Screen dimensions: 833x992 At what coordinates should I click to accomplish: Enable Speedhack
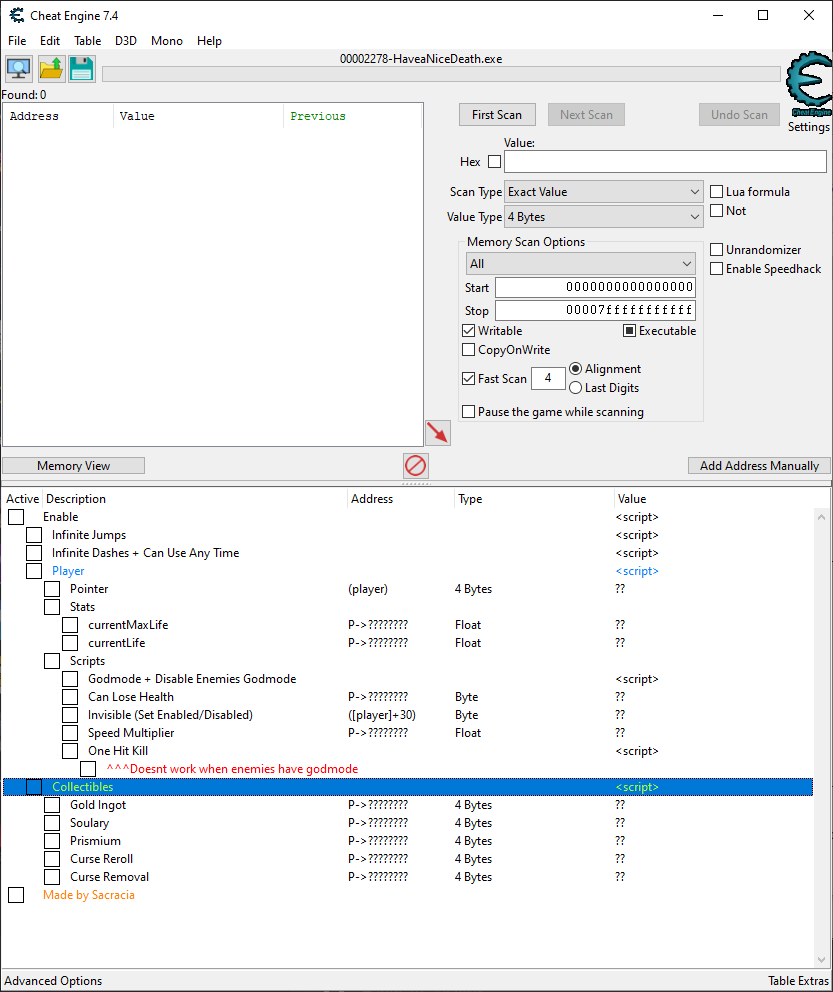click(716, 268)
